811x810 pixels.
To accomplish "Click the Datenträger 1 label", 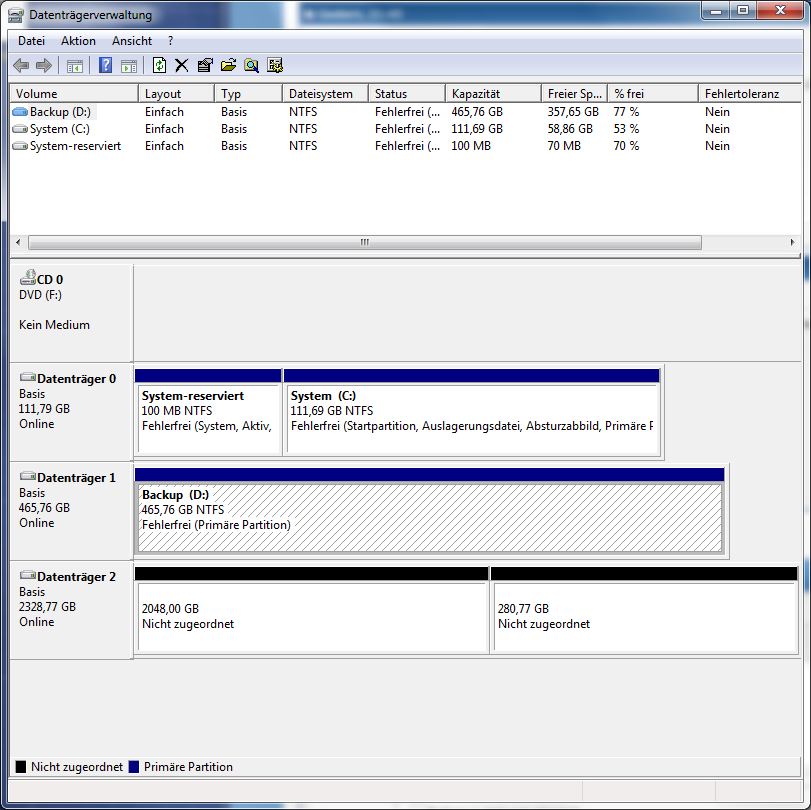I will pos(77,477).
